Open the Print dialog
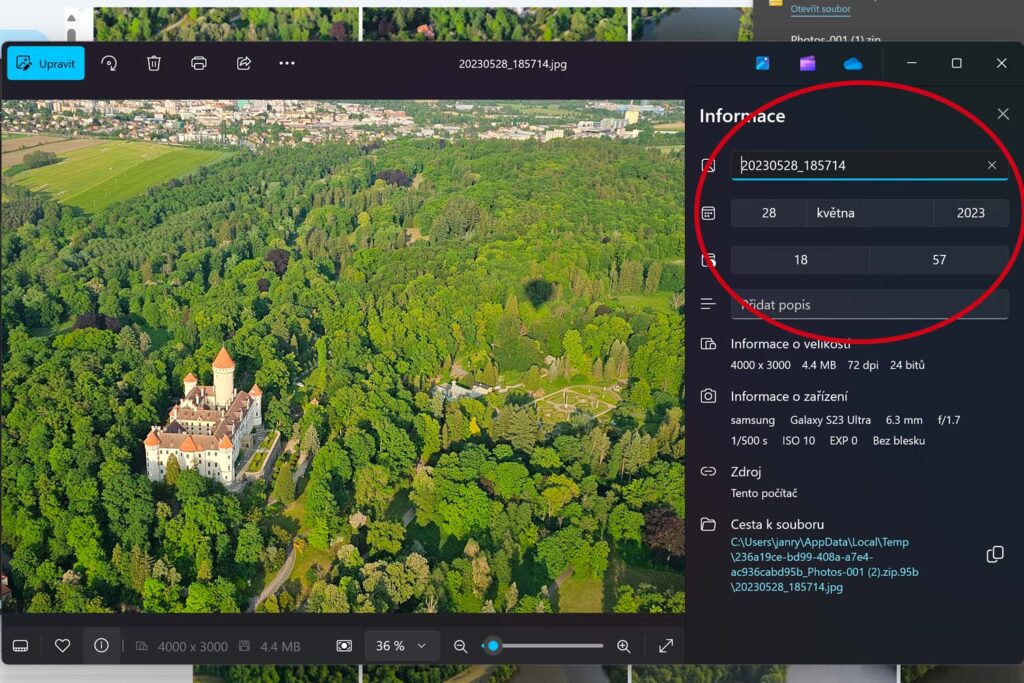This screenshot has height=683, width=1024. coord(199,63)
